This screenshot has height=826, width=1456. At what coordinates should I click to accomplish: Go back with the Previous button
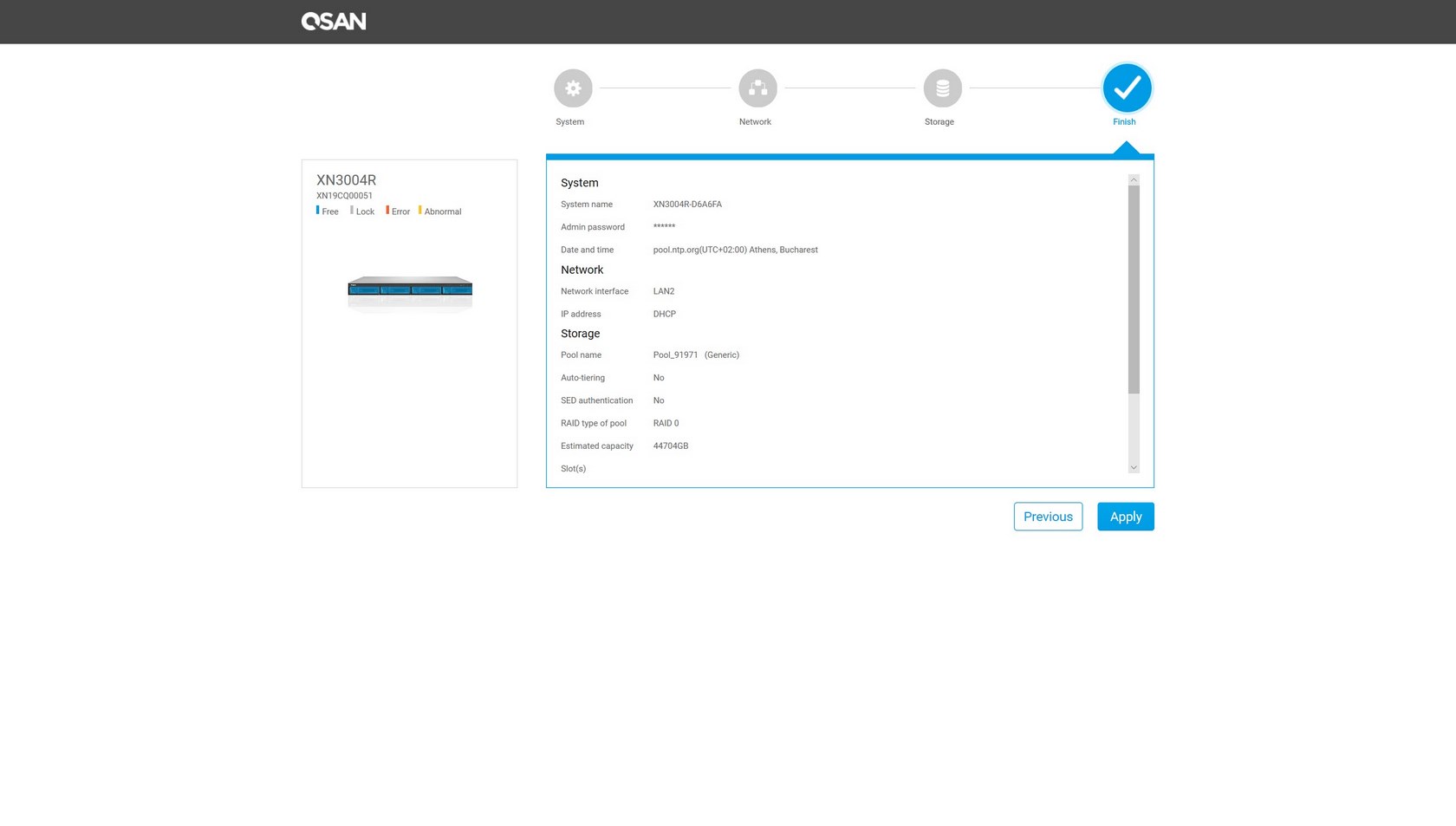(1048, 517)
